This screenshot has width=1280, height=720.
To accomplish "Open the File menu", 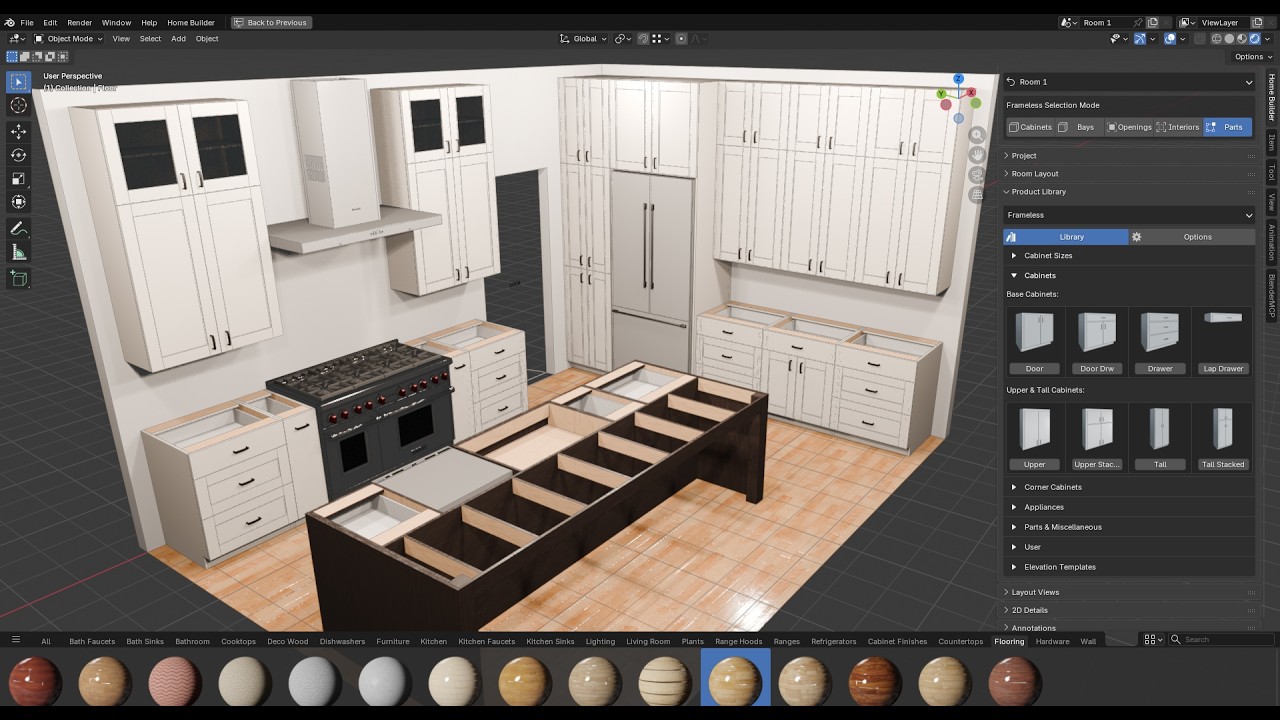I will pyautogui.click(x=27, y=22).
